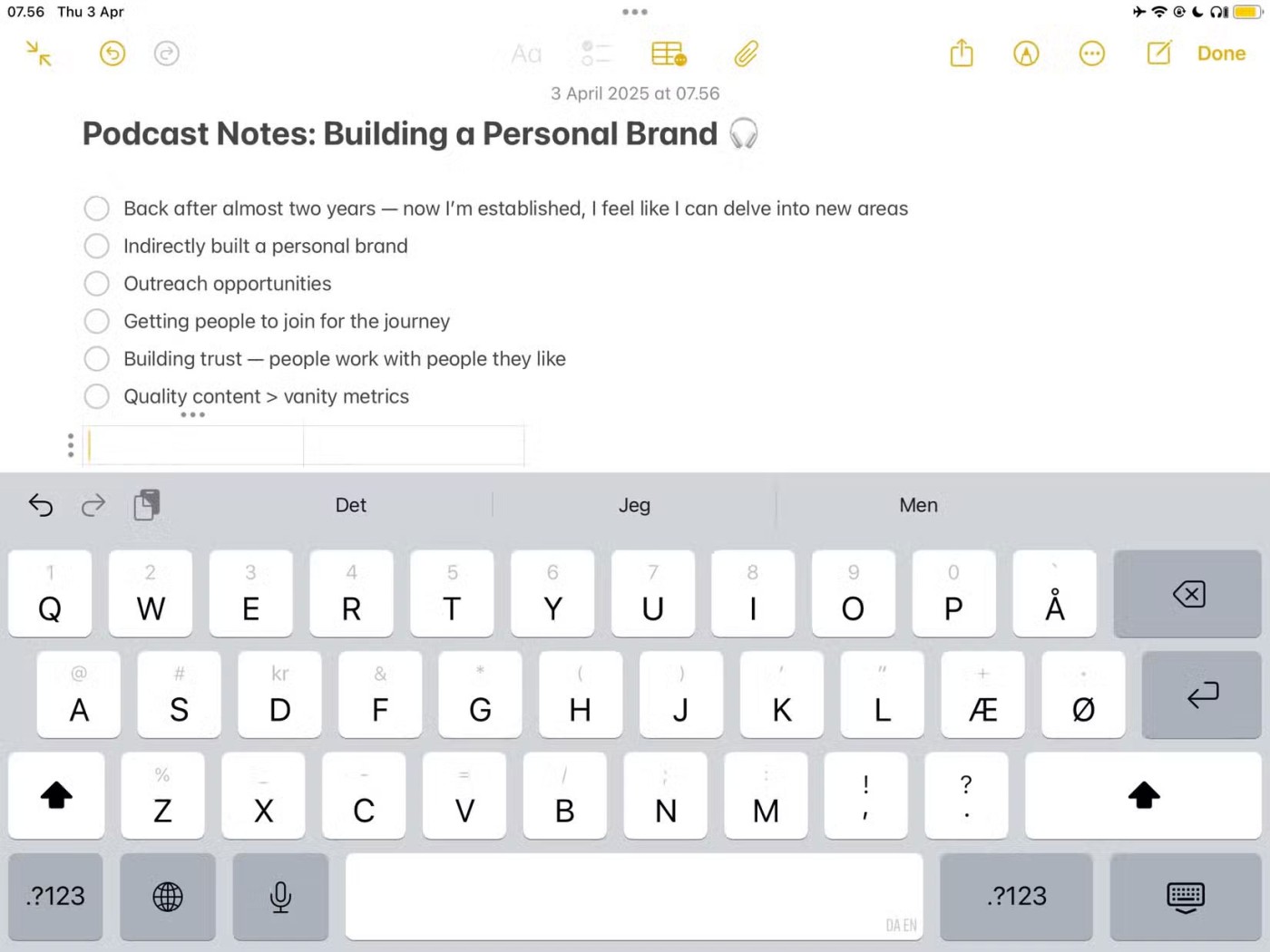Mark "Quality content > vanity metrics" as done
This screenshot has height=952, width=1270.
pos(97,396)
